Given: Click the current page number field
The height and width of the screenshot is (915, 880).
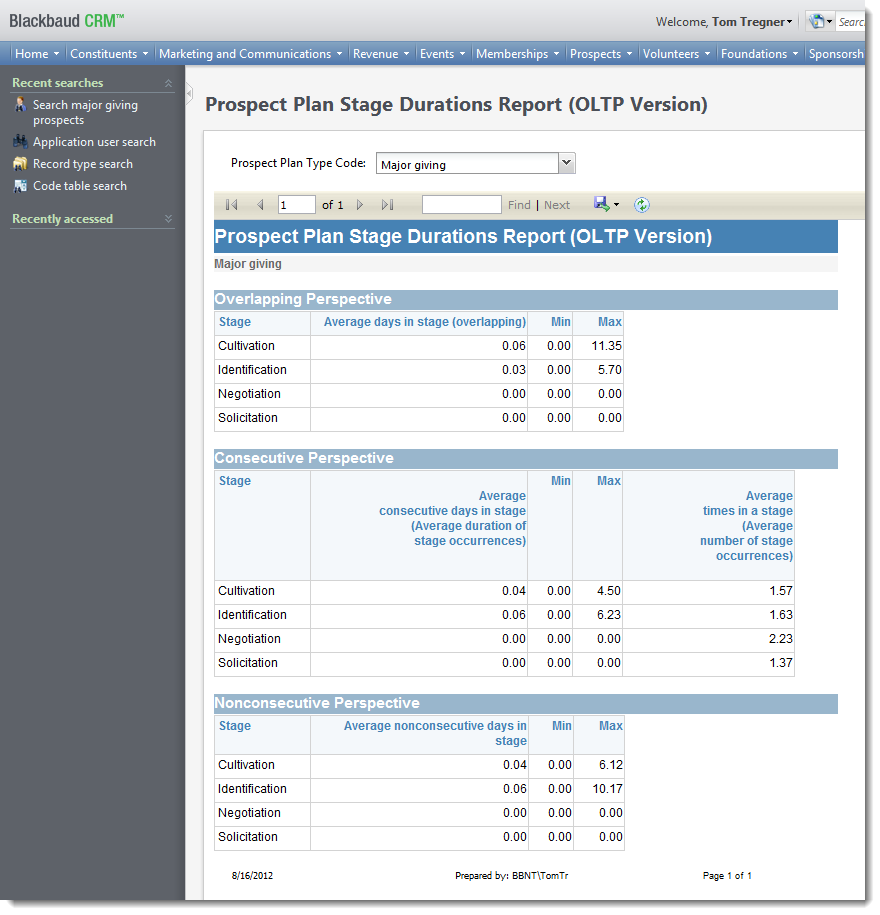Looking at the screenshot, I should [x=296, y=205].
